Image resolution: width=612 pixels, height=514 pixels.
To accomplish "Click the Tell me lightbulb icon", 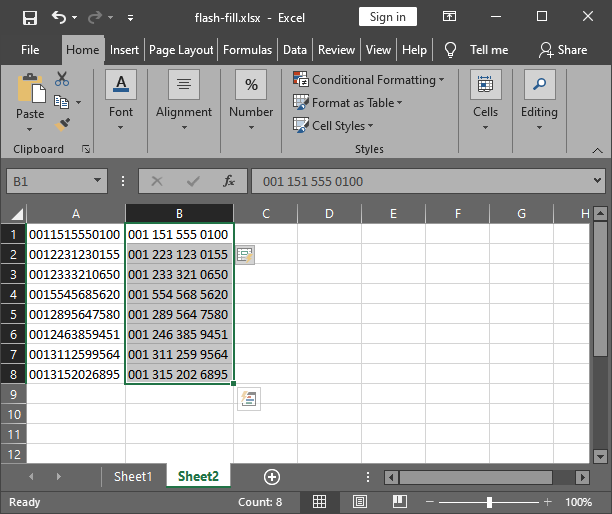I will click(x=450, y=50).
